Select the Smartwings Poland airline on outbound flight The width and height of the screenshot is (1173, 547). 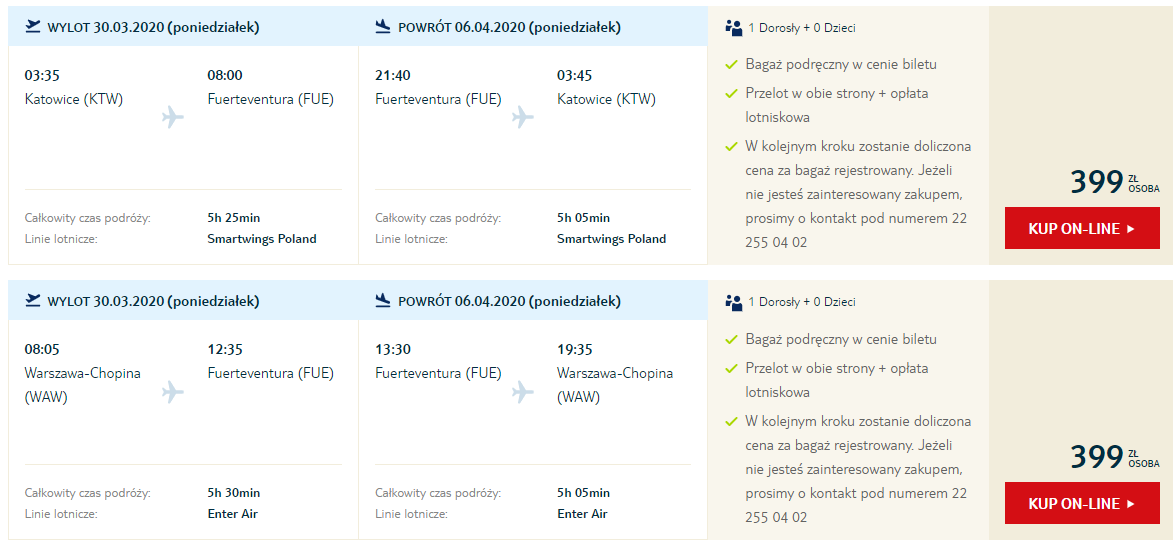click(262, 239)
